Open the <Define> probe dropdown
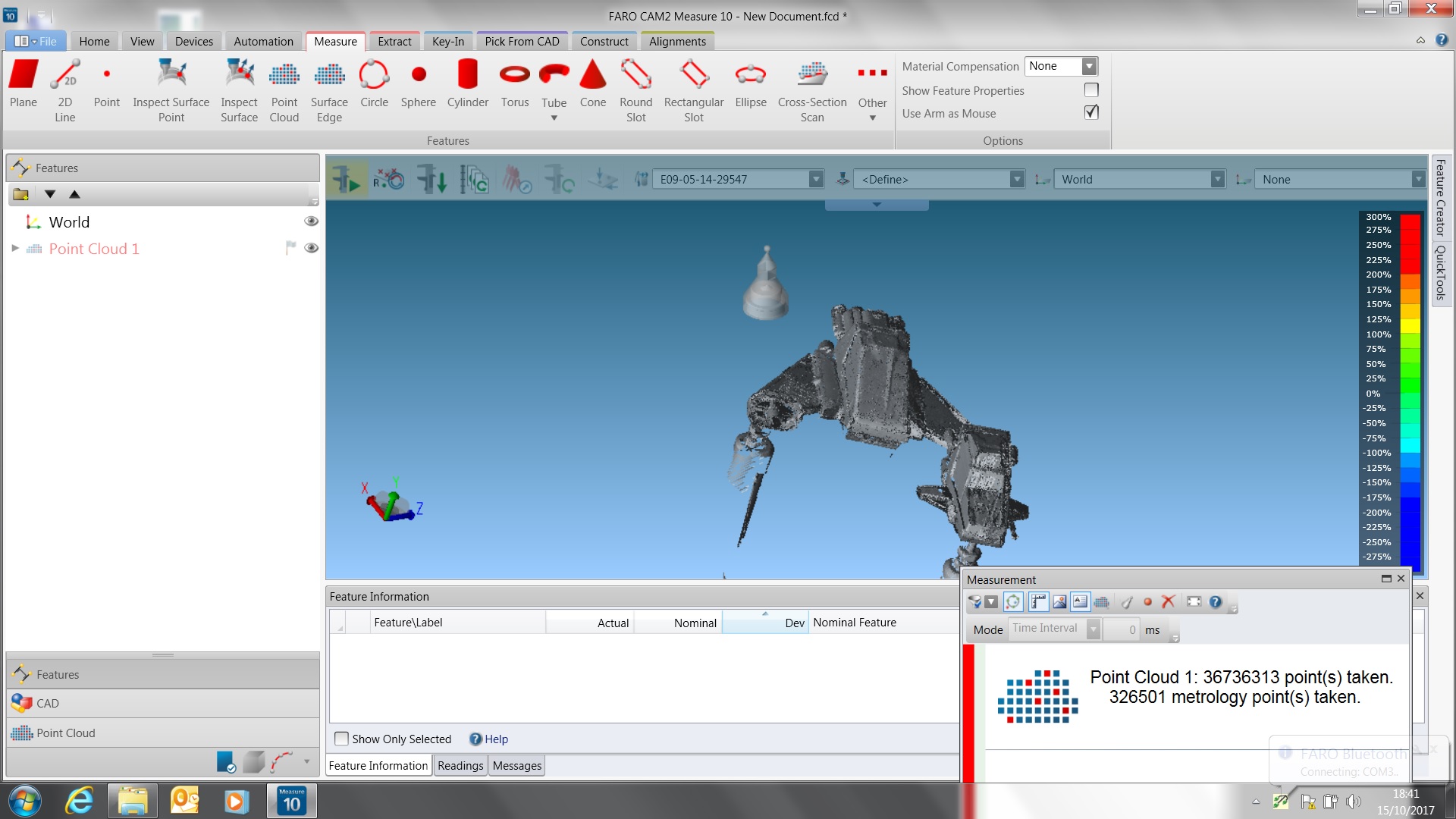This screenshot has width=1456, height=819. (x=1017, y=180)
